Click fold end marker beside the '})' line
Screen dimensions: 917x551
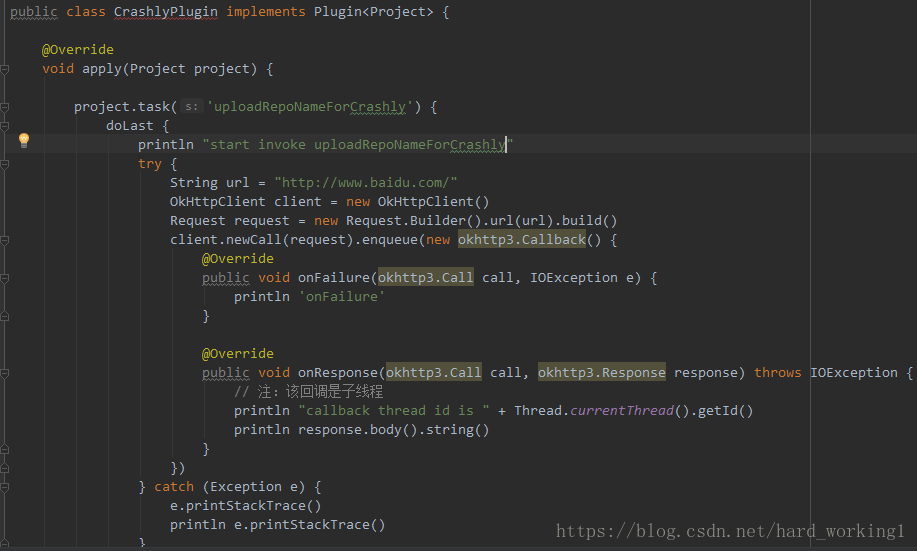tap(5, 469)
